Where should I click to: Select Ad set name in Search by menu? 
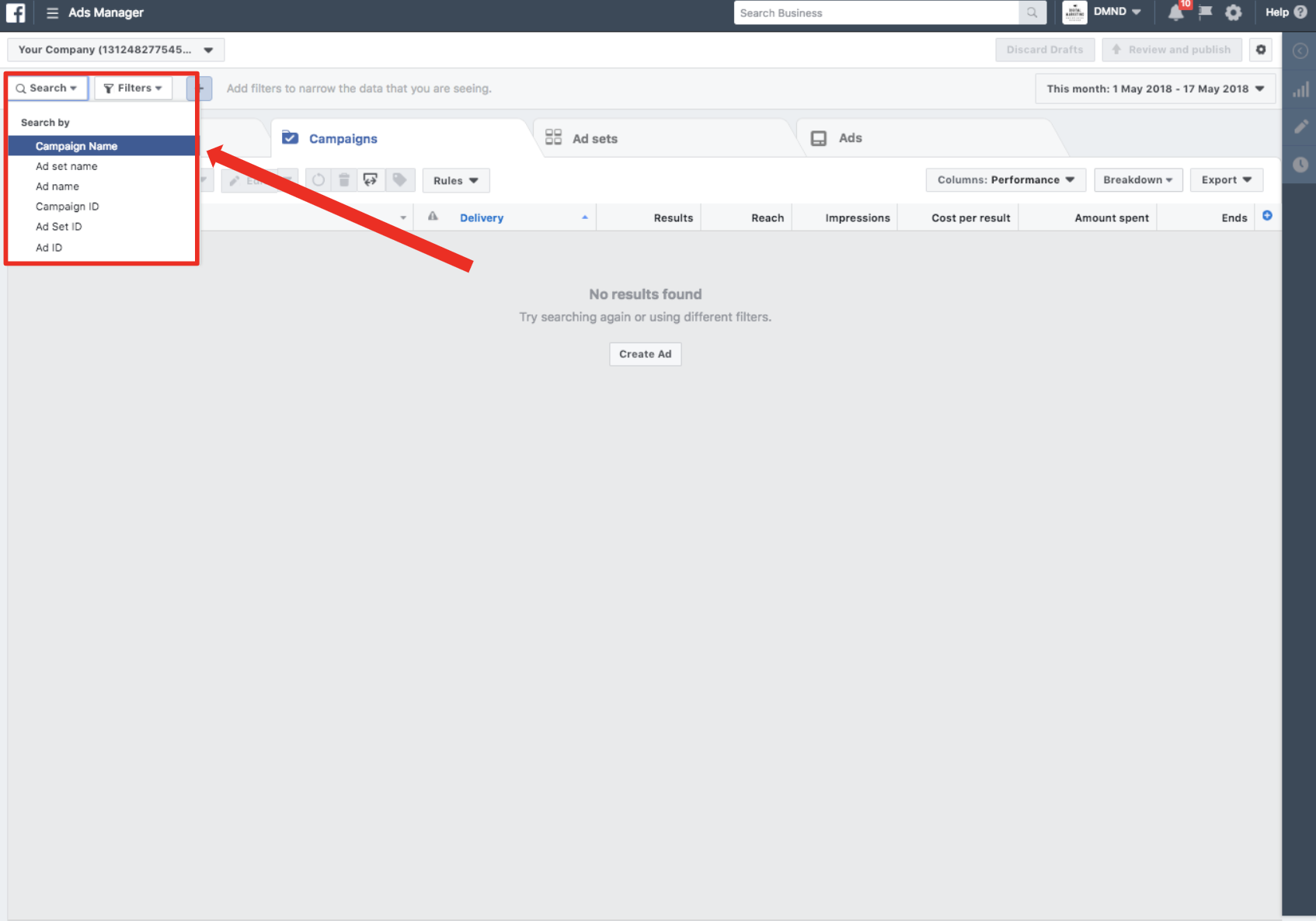[x=67, y=166]
